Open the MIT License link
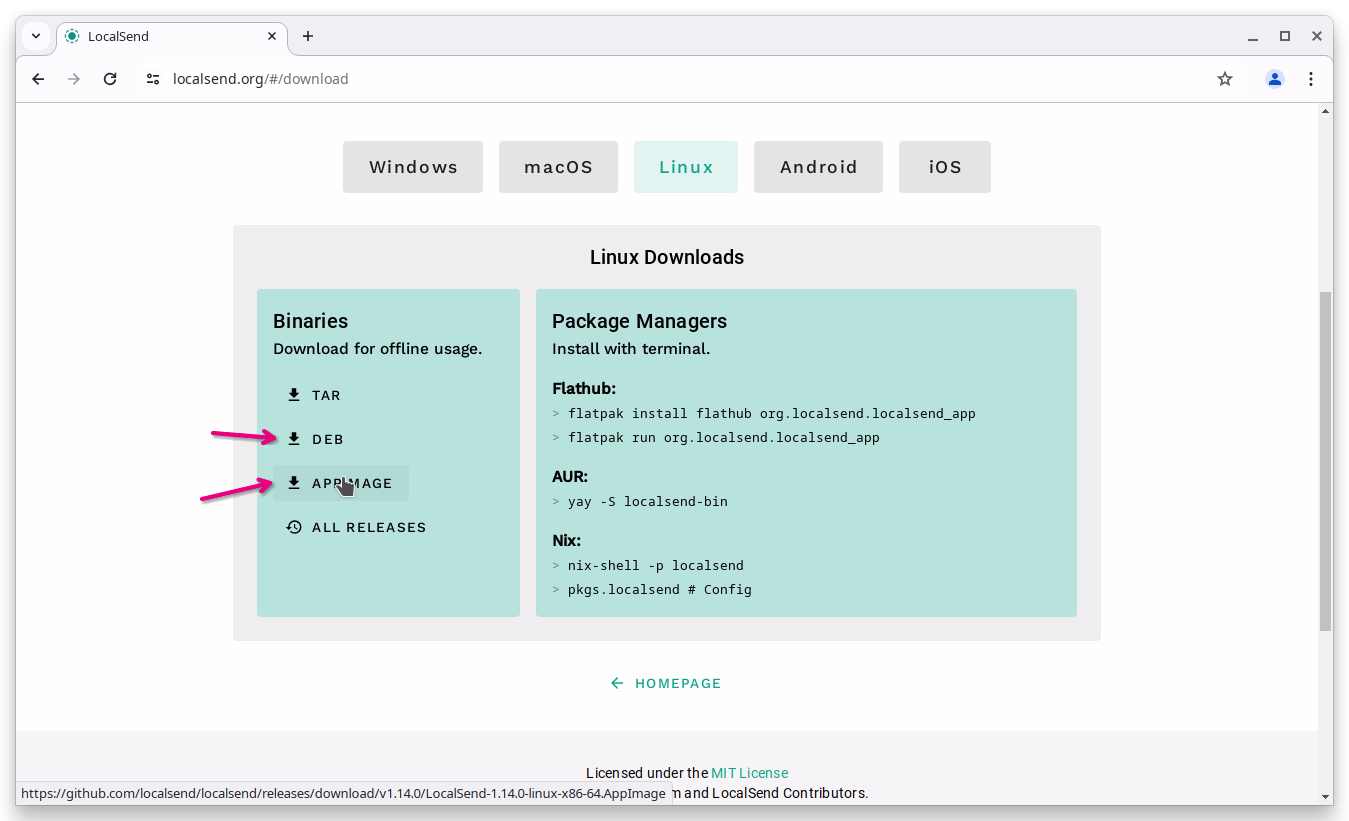This screenshot has width=1349, height=821. [750, 772]
